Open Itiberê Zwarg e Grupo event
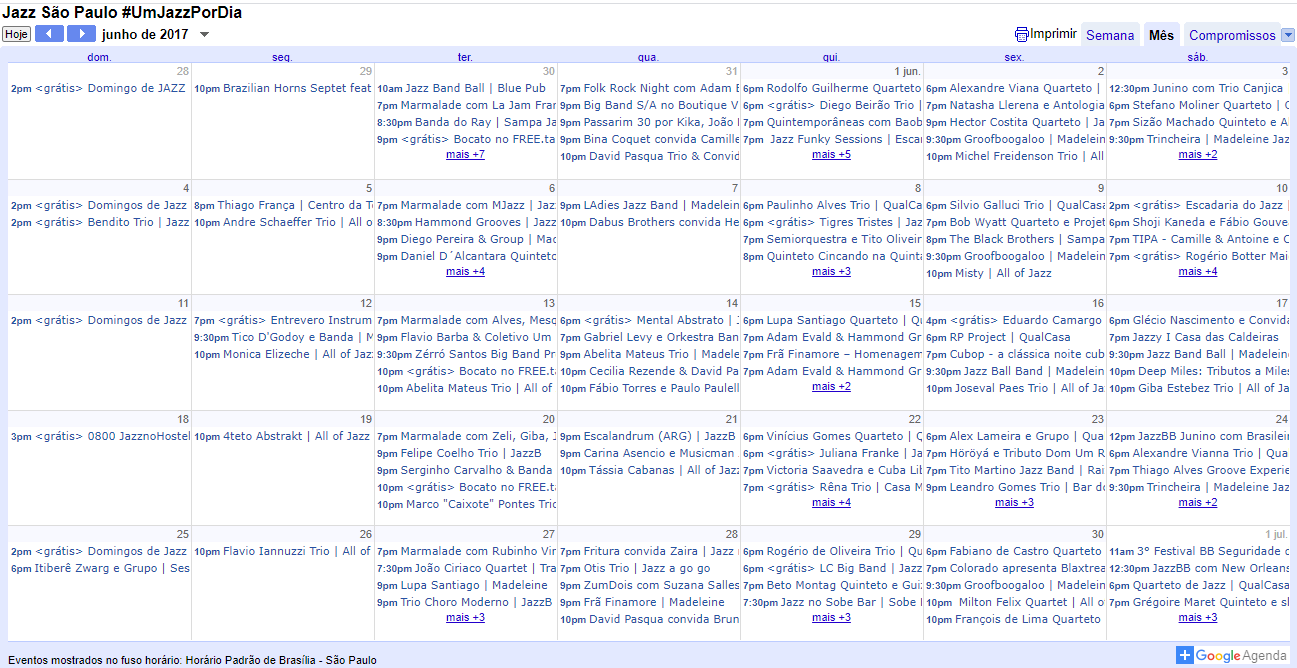1297x668 pixels. pyautogui.click(x=100, y=569)
